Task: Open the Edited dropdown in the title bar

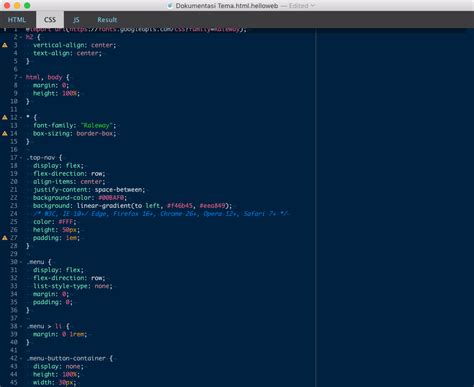Action: [302, 6]
